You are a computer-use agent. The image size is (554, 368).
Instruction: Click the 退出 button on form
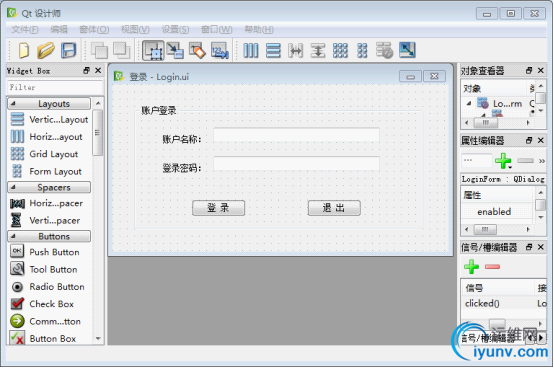(334, 208)
